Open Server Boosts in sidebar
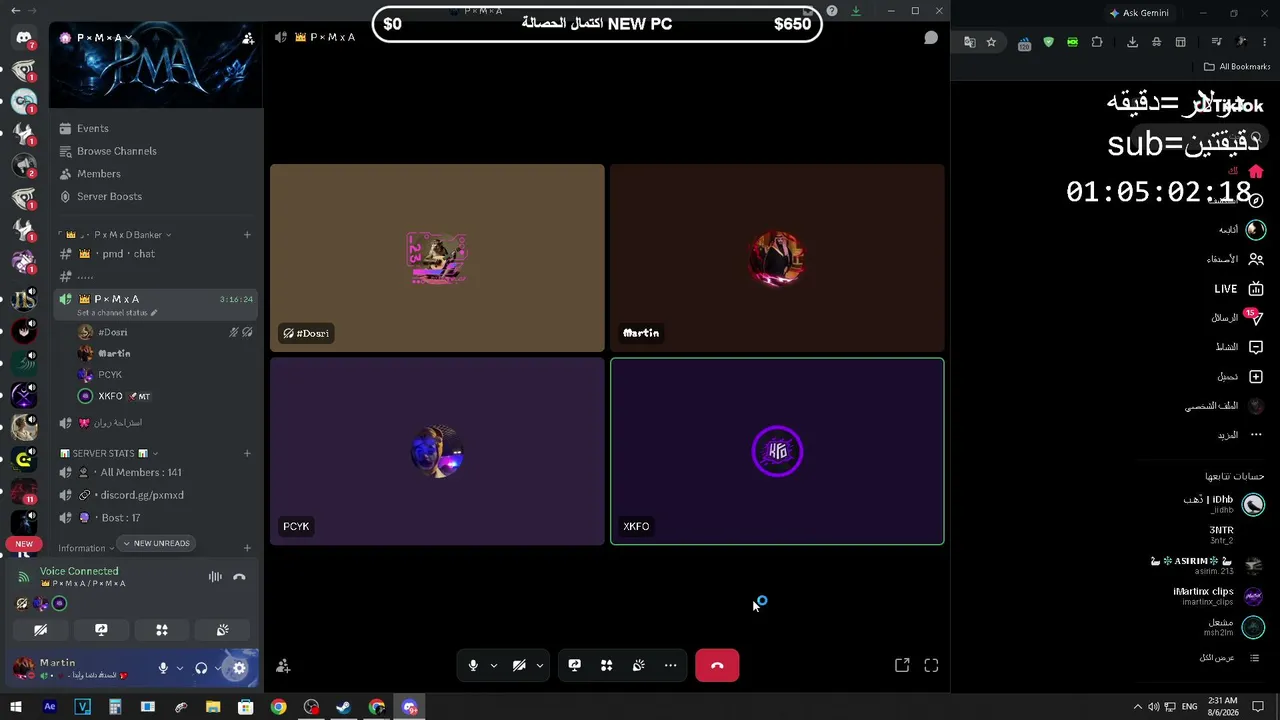 coord(109,197)
